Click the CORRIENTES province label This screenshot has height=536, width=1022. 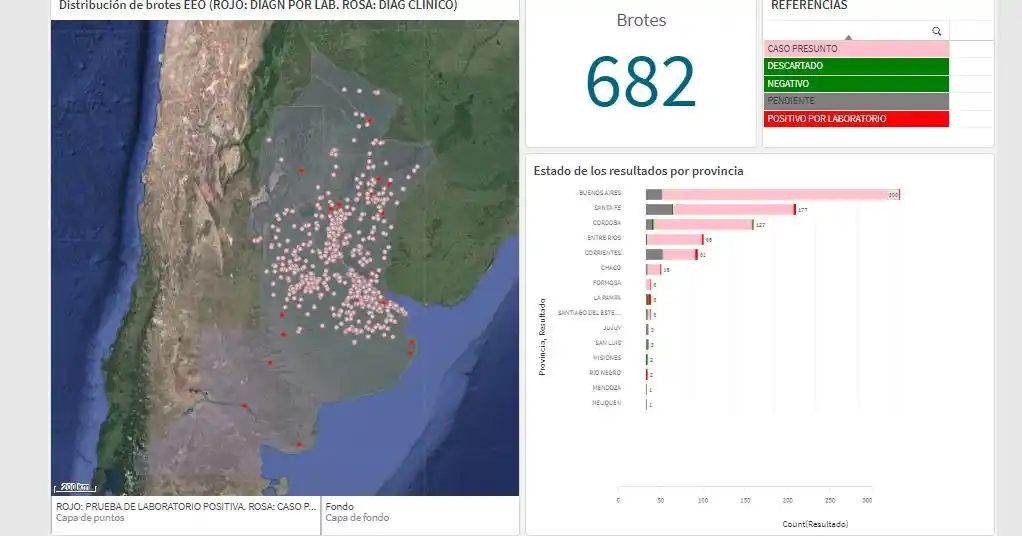click(602, 253)
